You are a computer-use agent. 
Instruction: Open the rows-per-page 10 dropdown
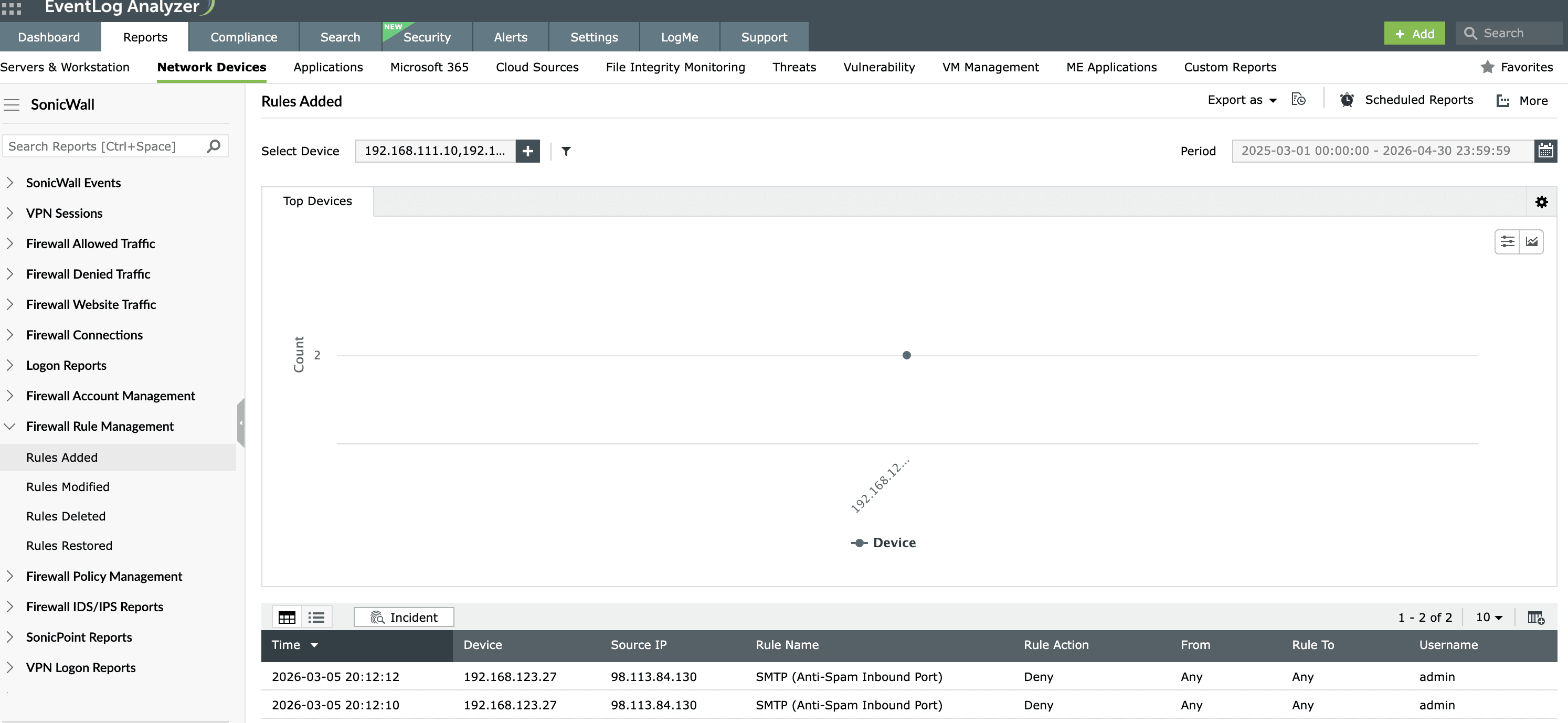[x=1489, y=617]
